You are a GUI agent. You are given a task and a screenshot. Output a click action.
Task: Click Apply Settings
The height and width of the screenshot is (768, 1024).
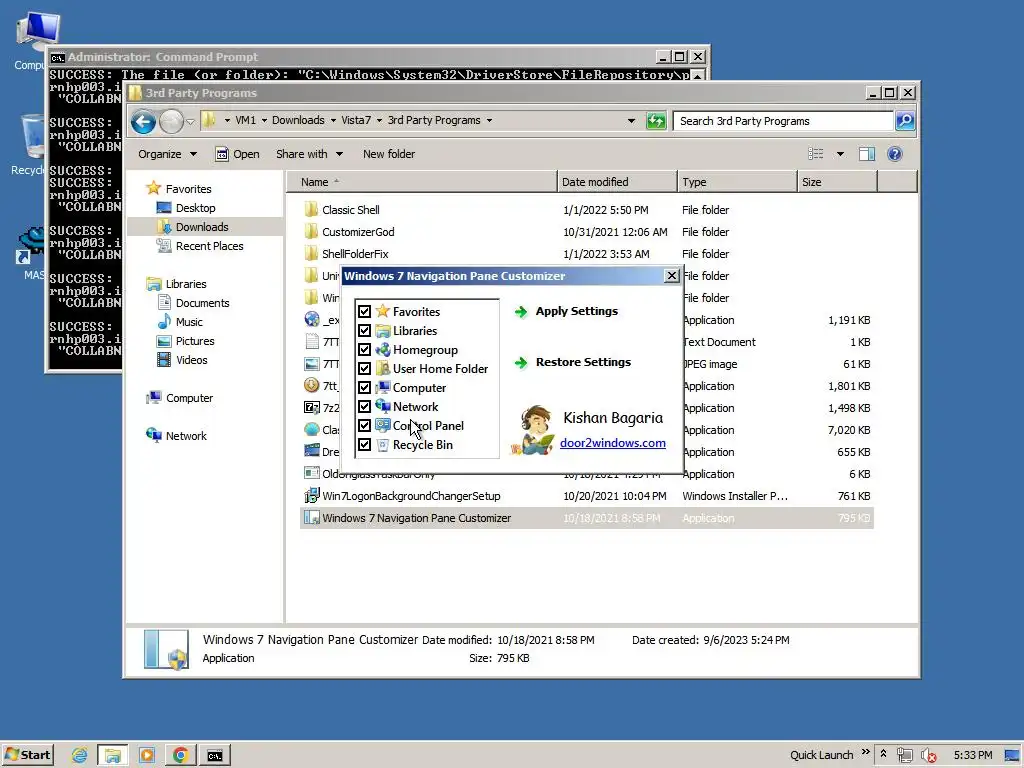click(566, 312)
